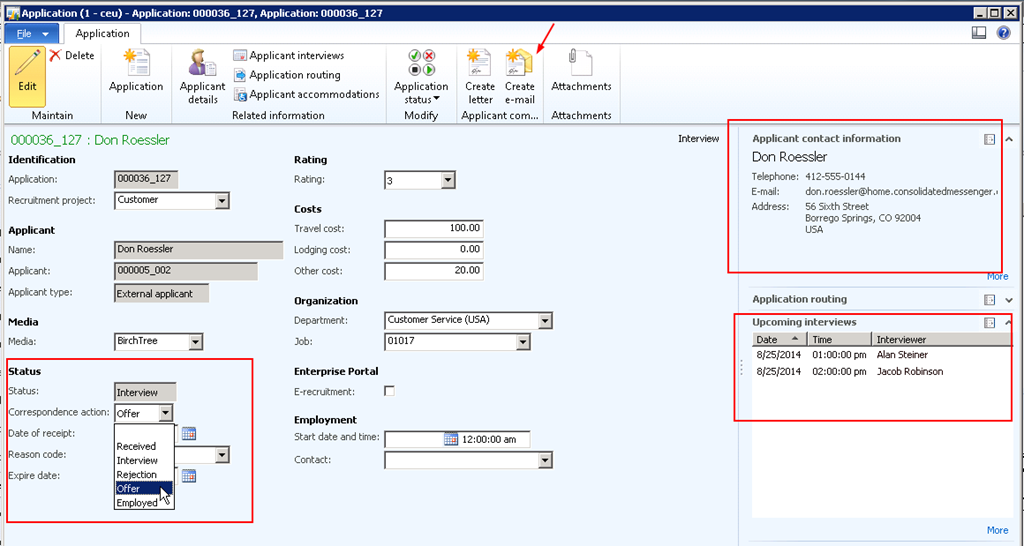This screenshot has width=1024, height=546.
Task: Open the File menu
Action: 33,33
